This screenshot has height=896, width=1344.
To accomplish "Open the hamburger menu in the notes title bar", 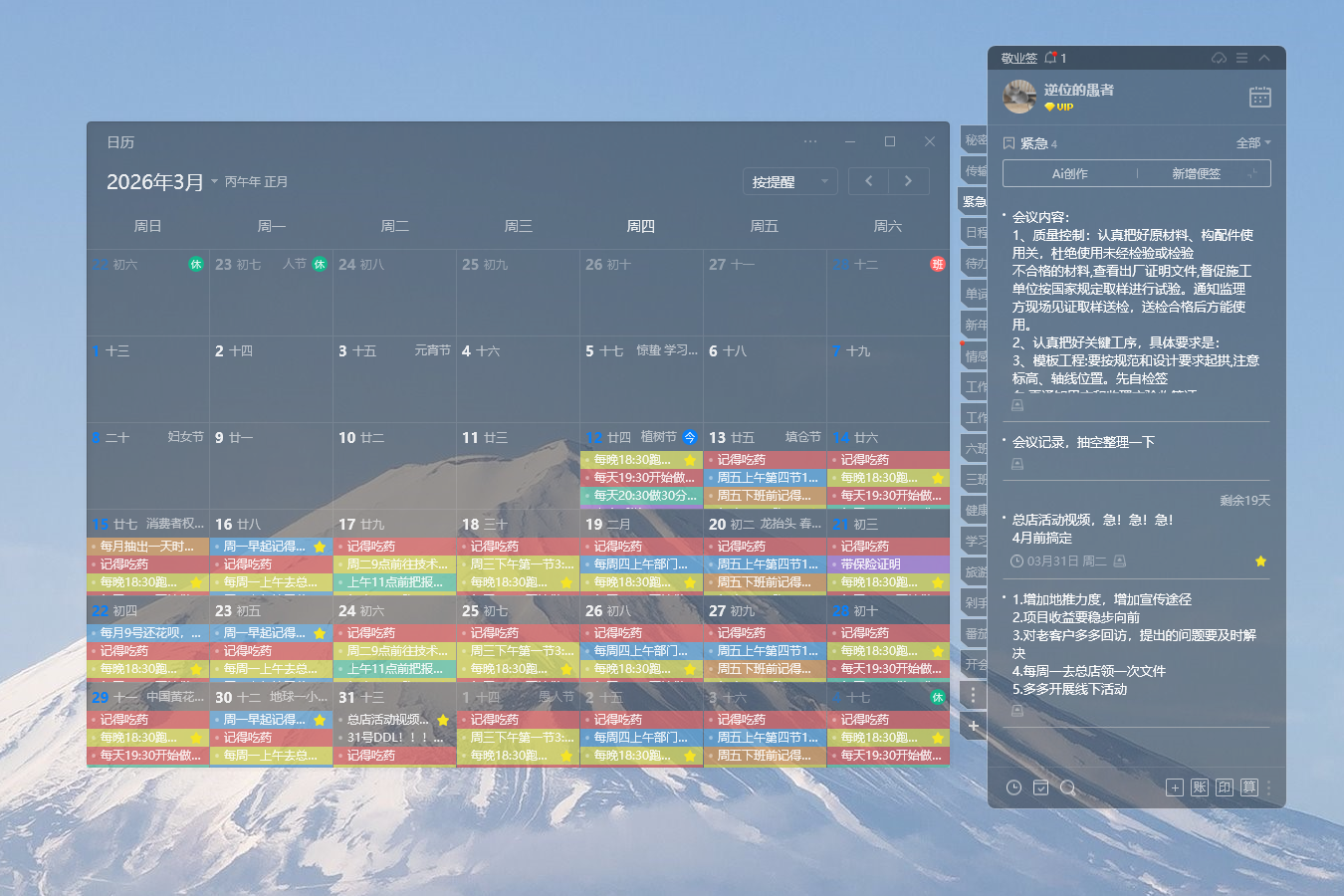I will [x=1240, y=58].
